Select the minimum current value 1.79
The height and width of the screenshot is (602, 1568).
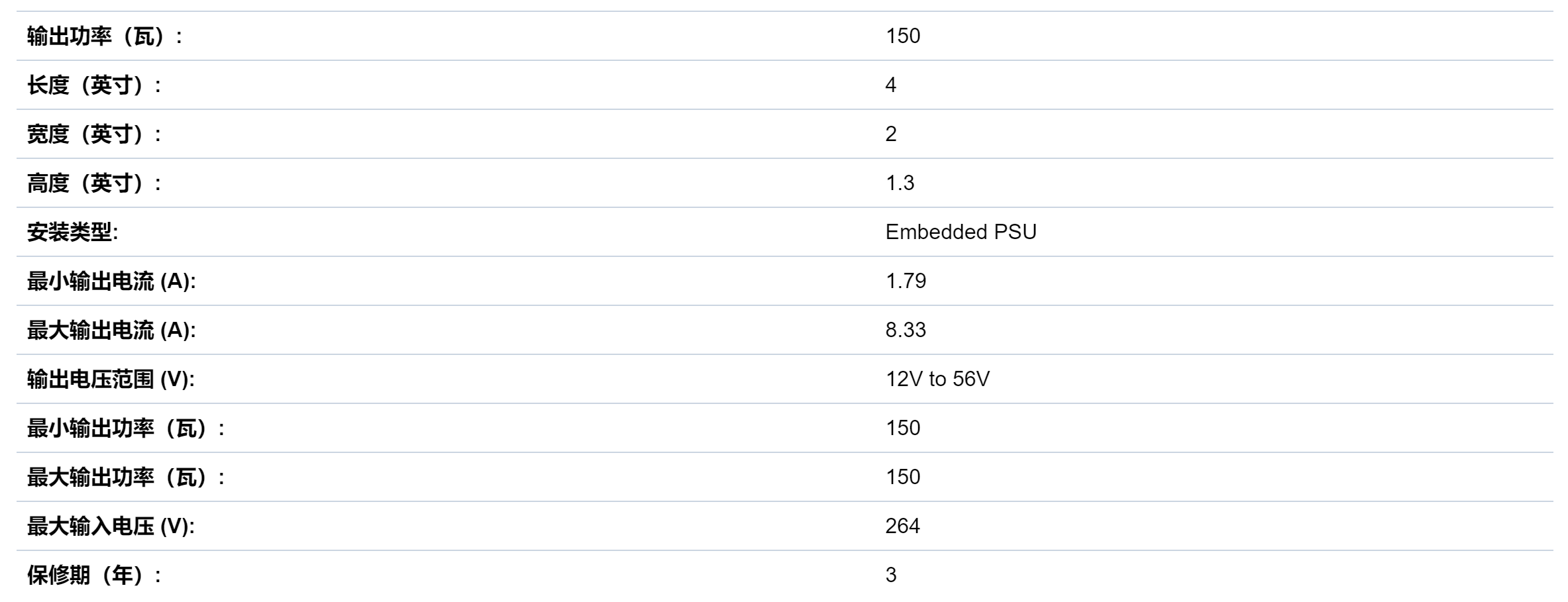tap(906, 281)
